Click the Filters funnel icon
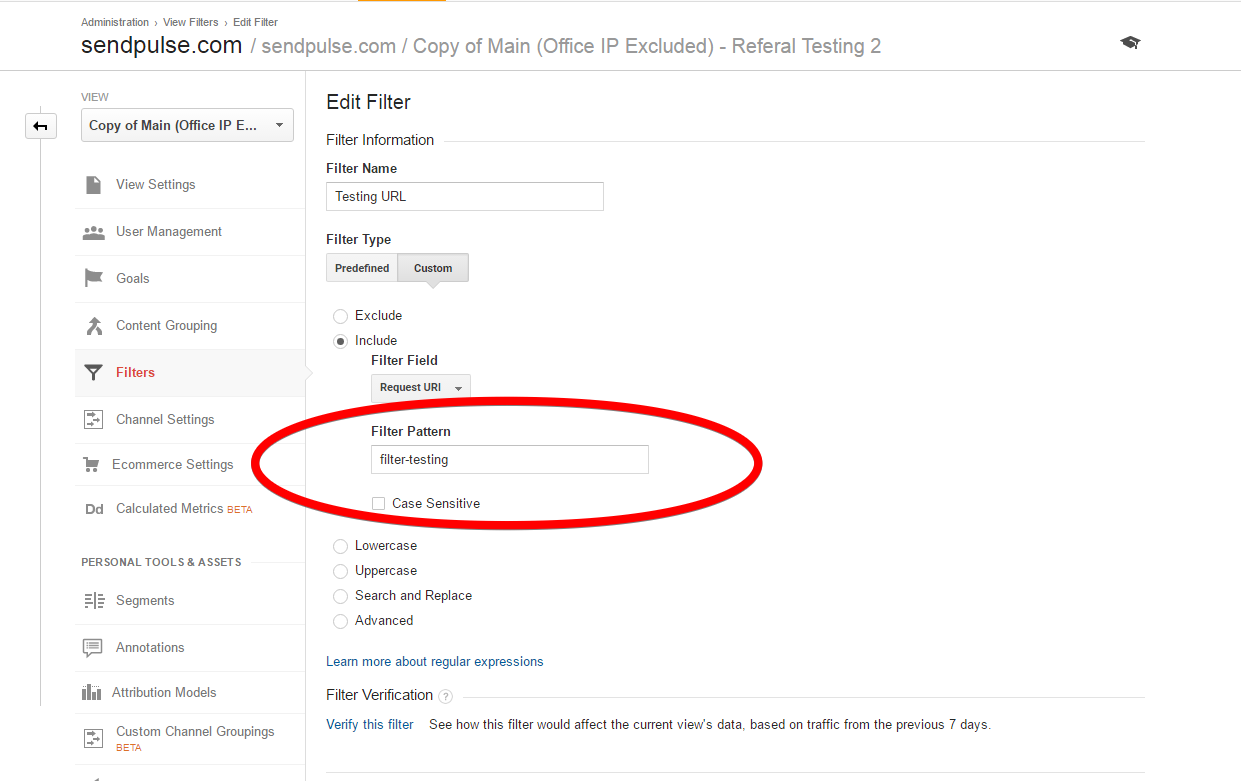The width and height of the screenshot is (1241, 781). coord(93,373)
